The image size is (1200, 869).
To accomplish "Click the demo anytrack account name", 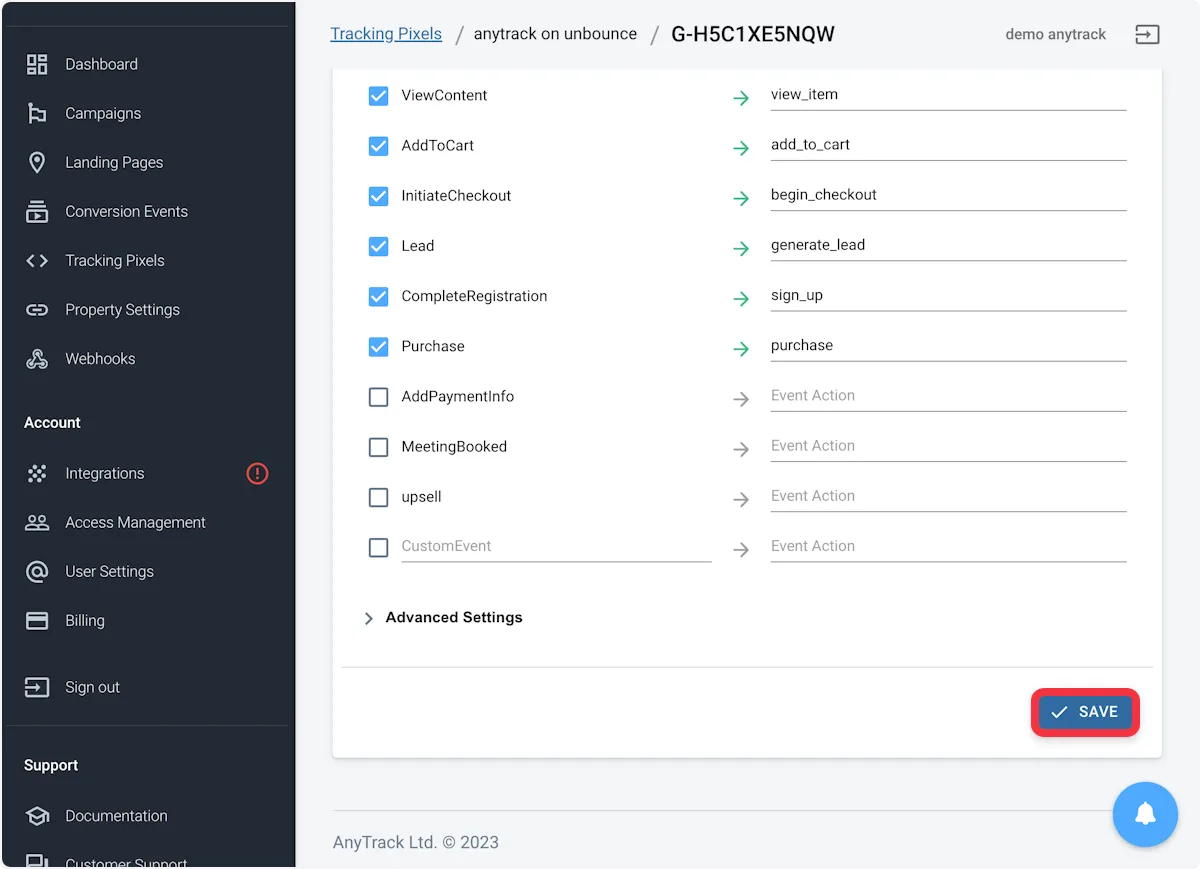I will pyautogui.click(x=1055, y=34).
